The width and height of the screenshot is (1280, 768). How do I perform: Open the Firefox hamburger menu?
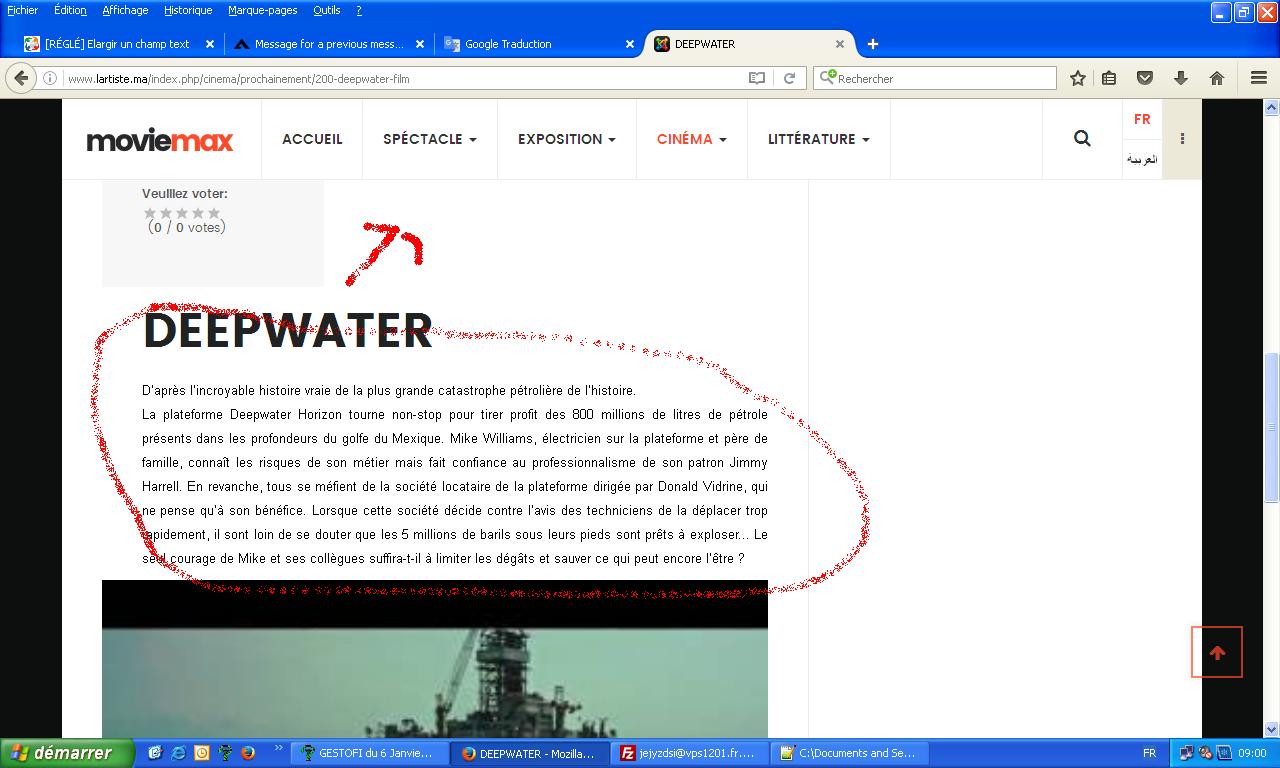point(1259,78)
